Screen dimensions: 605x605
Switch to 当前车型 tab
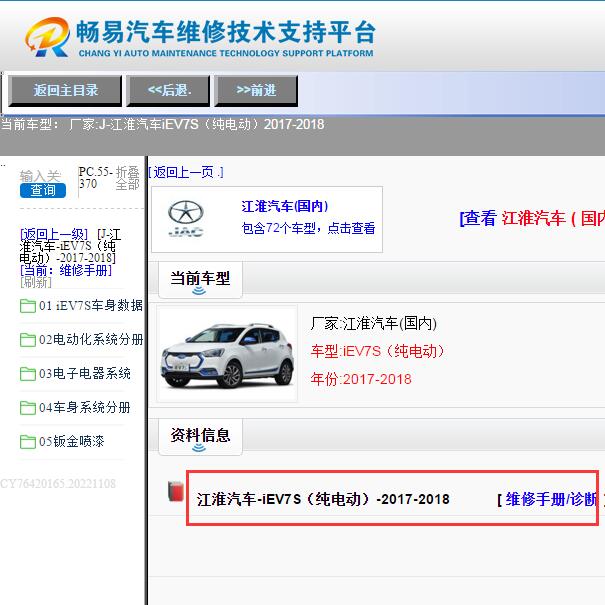point(200,279)
